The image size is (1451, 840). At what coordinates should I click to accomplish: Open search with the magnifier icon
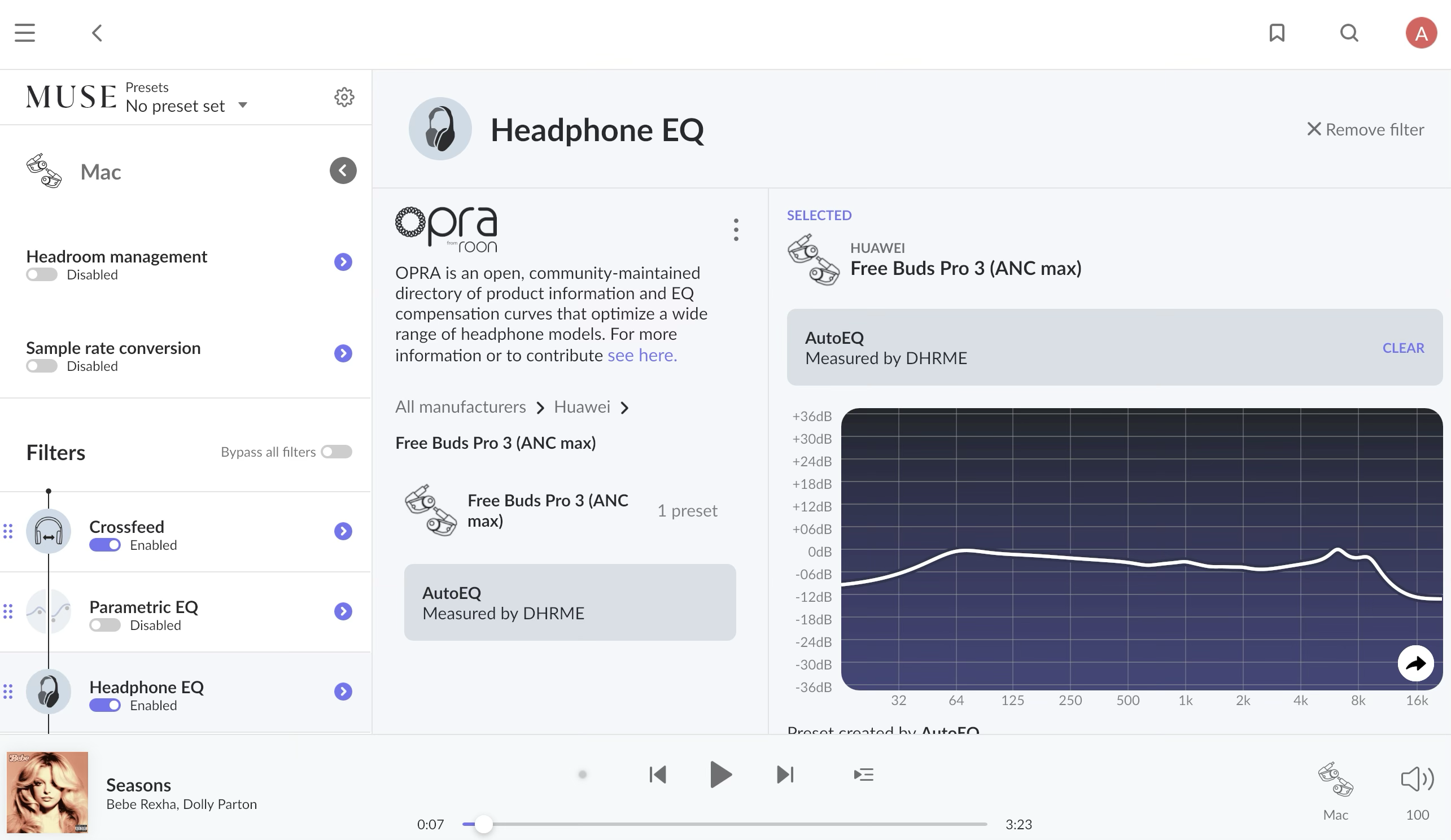point(1349,33)
